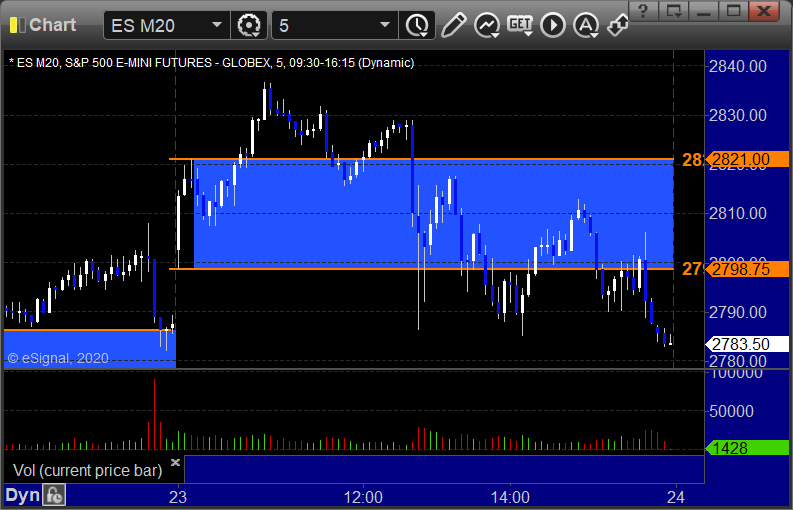Close the chart window with red X
This screenshot has width=793, height=510.
[764, 10]
